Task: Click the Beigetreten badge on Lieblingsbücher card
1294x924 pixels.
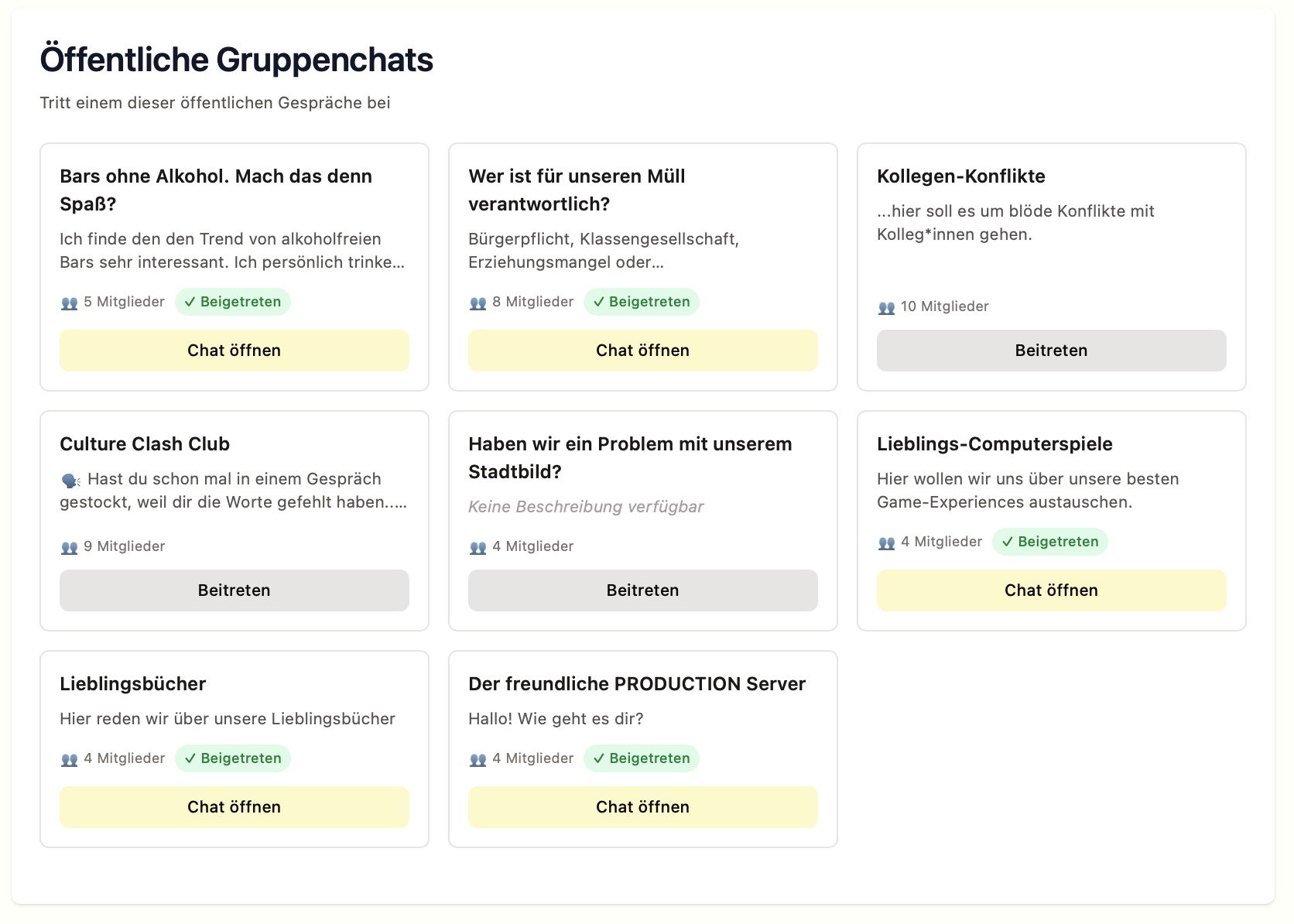Action: point(233,758)
